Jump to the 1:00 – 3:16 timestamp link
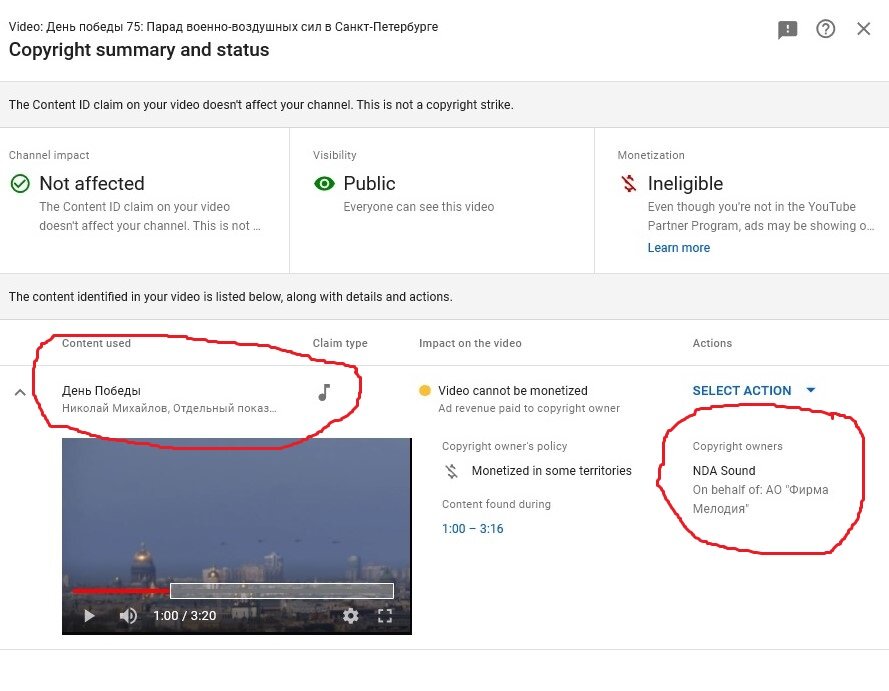 point(472,529)
